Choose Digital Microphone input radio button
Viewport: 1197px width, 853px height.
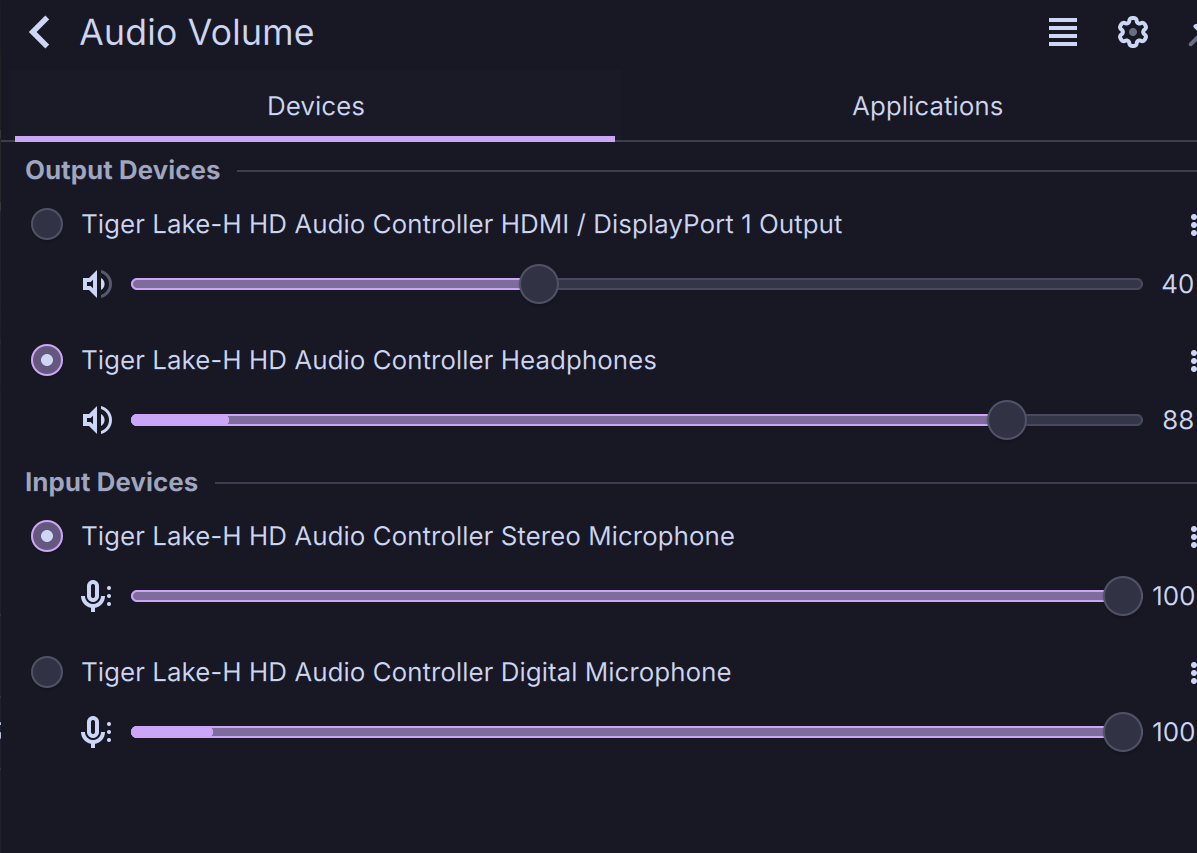click(x=47, y=672)
